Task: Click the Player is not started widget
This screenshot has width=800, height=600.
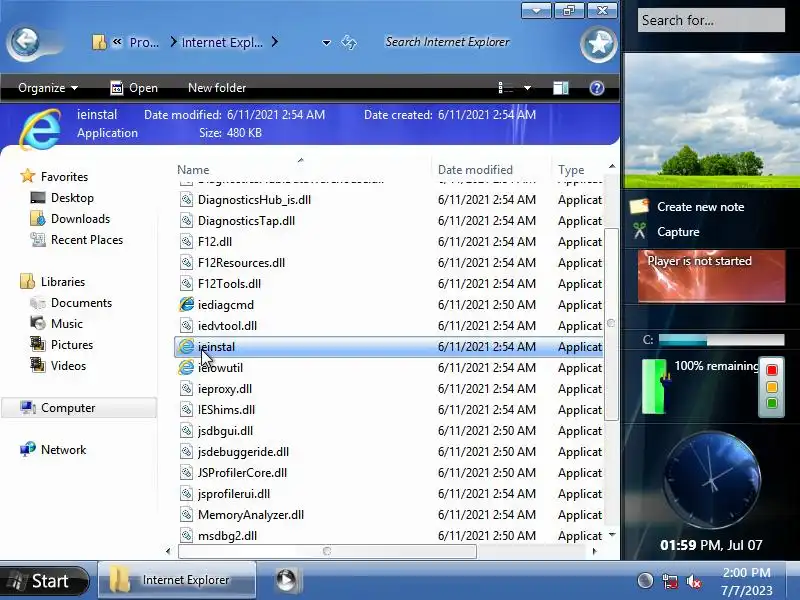Action: 711,276
